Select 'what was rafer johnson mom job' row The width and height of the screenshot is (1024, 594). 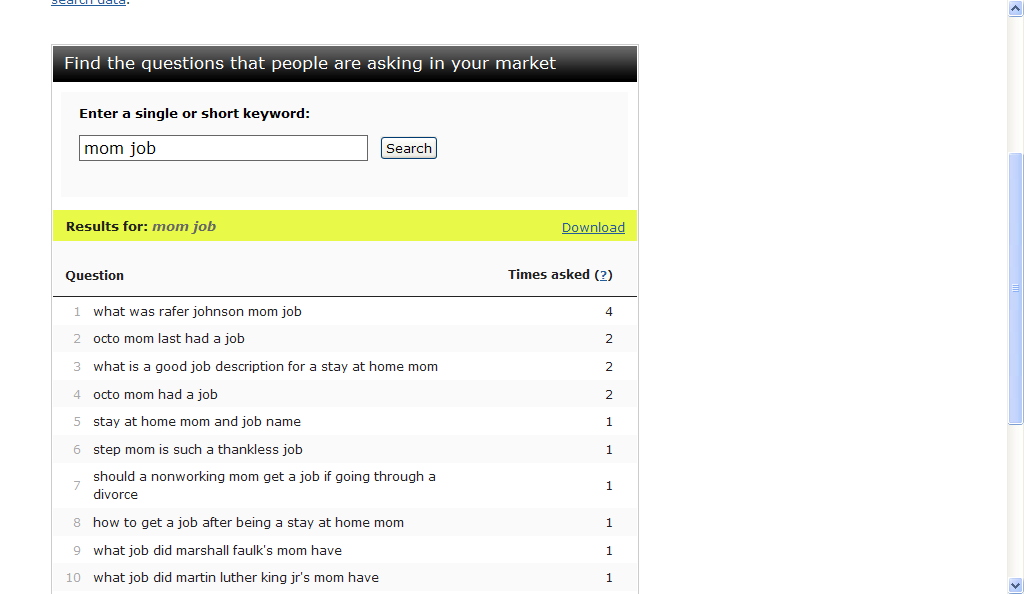[197, 311]
